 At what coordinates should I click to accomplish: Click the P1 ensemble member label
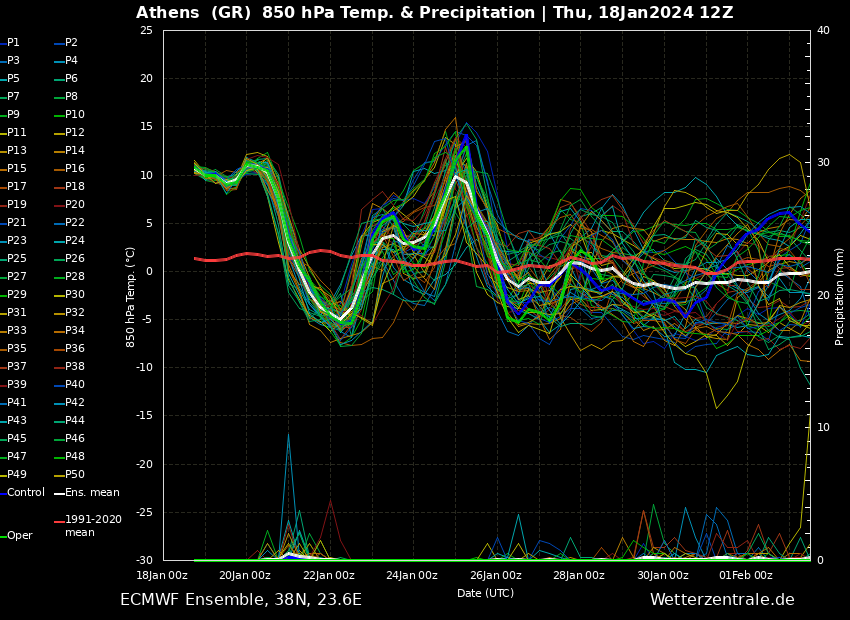[x=13, y=43]
